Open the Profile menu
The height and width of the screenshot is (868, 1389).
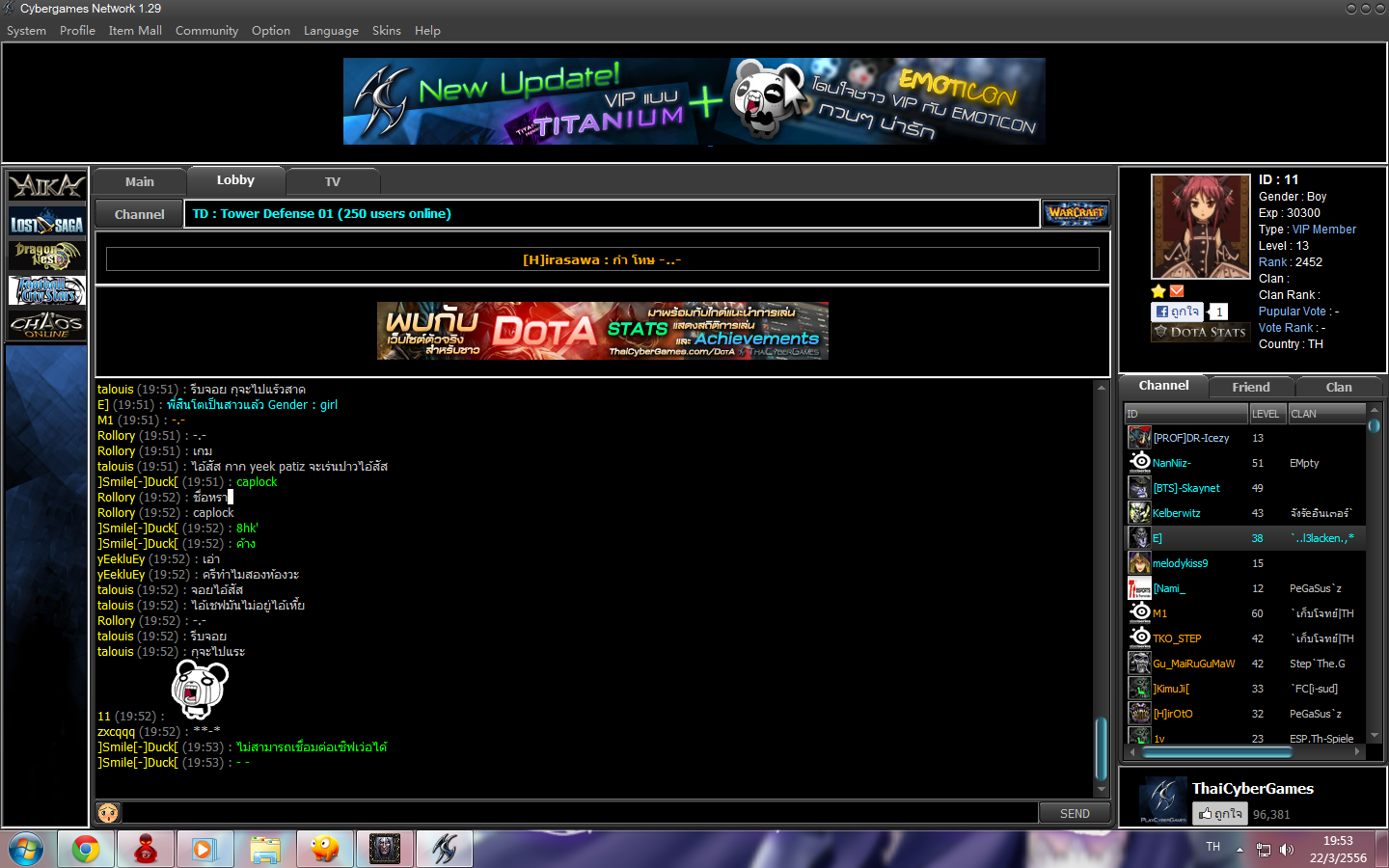click(x=77, y=31)
